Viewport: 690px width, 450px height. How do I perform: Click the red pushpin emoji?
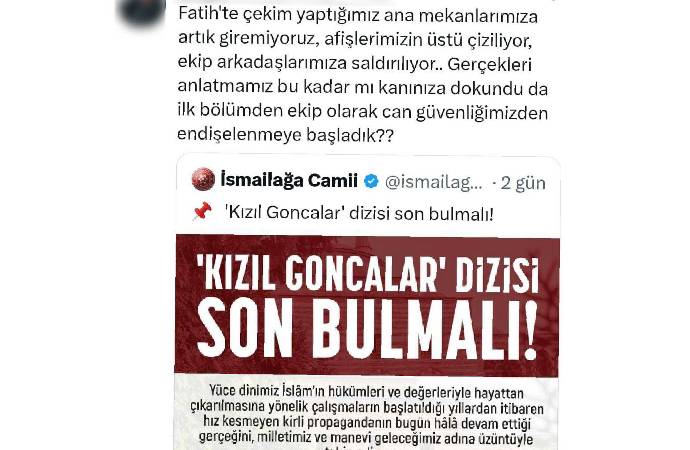202,212
